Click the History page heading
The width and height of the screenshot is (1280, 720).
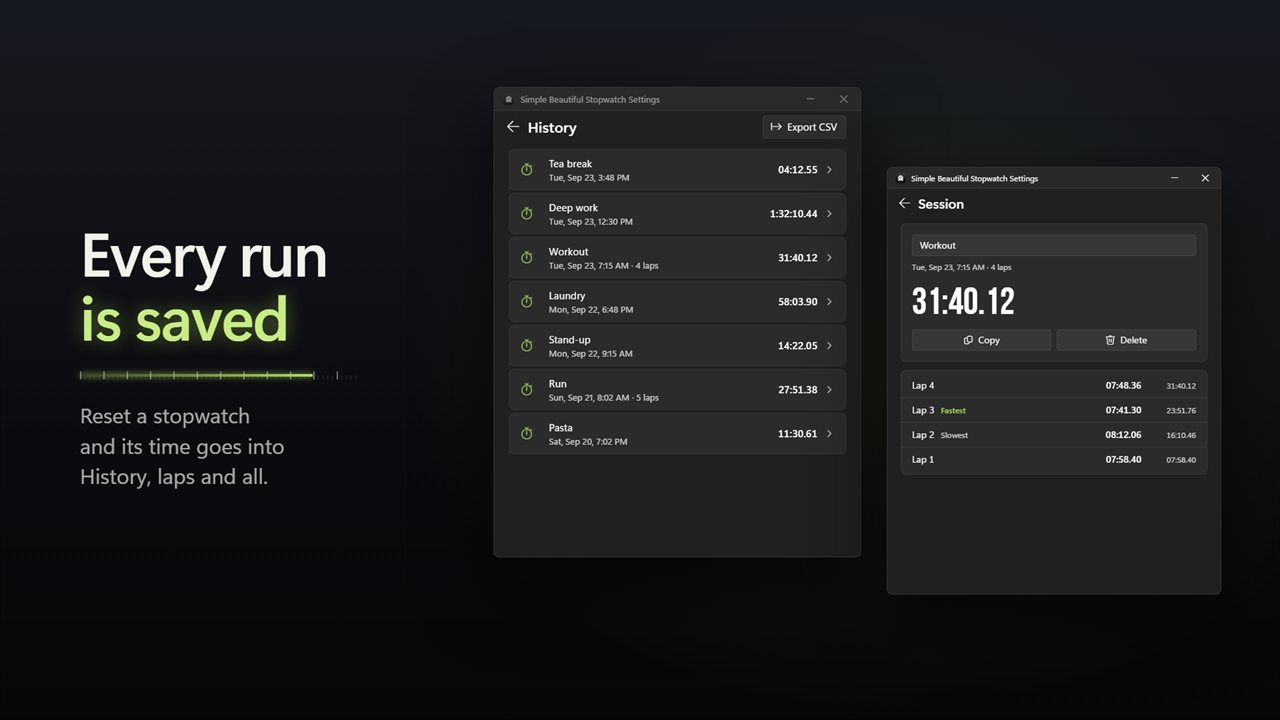552,128
